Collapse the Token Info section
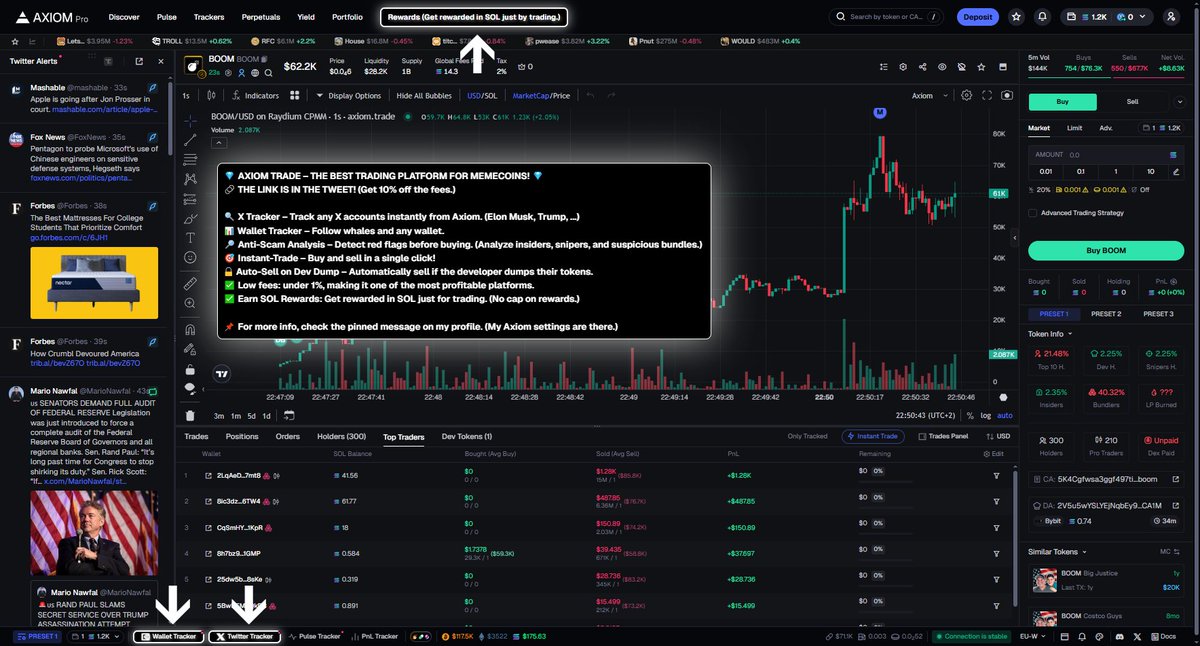The width and height of the screenshot is (1200, 646). (x=1050, y=333)
